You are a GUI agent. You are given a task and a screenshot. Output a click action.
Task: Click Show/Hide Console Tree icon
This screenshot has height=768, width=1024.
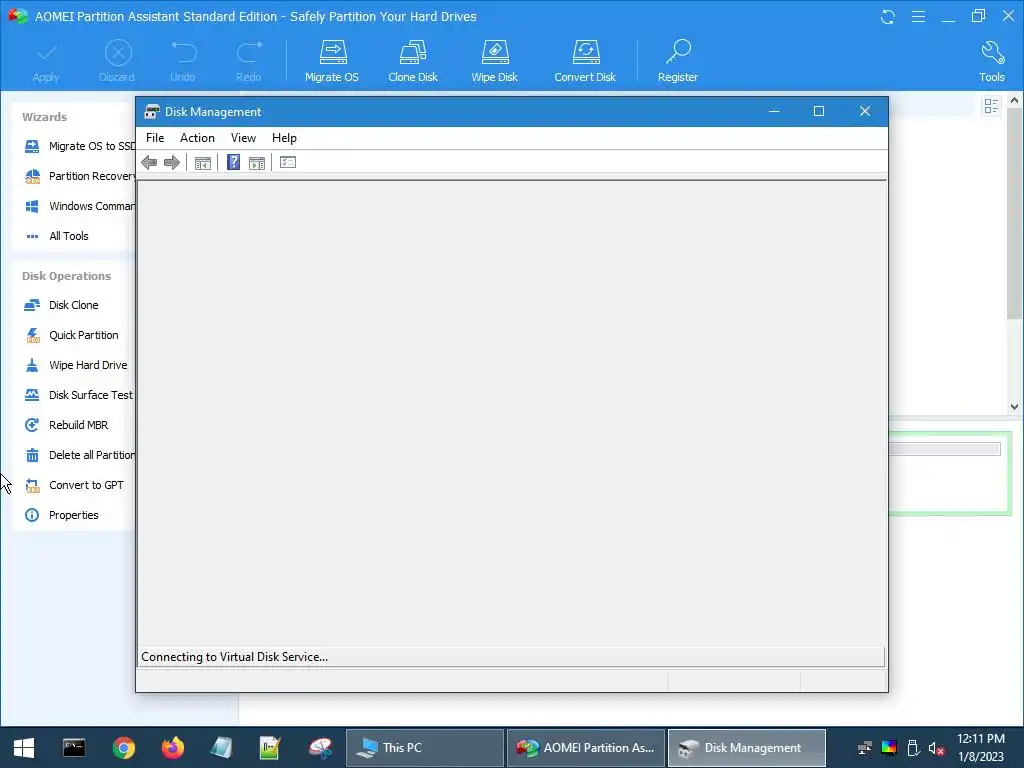[202, 163]
